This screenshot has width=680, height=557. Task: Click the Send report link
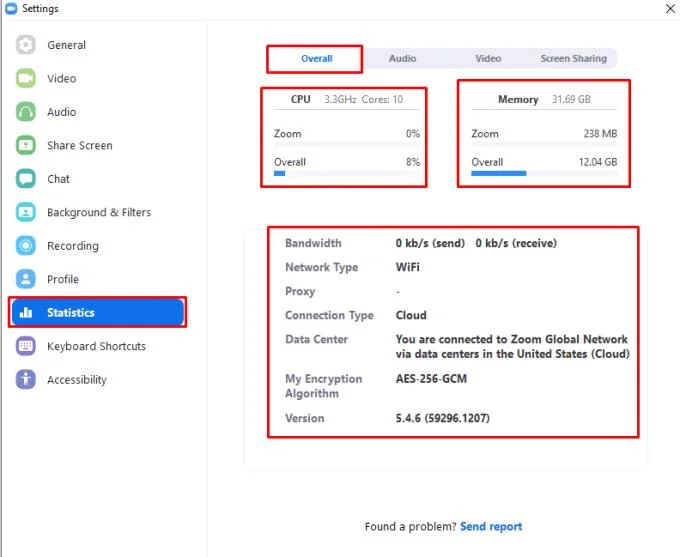pyautogui.click(x=491, y=526)
